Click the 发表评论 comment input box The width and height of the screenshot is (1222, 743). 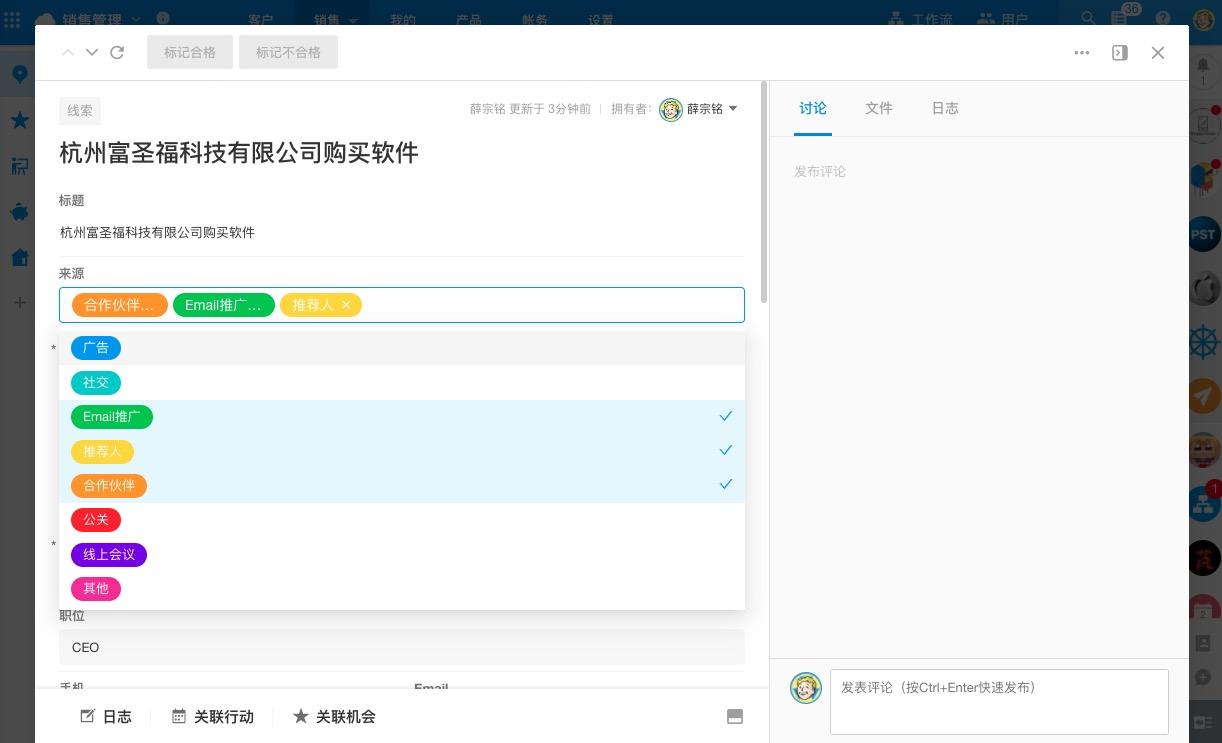coord(998,701)
